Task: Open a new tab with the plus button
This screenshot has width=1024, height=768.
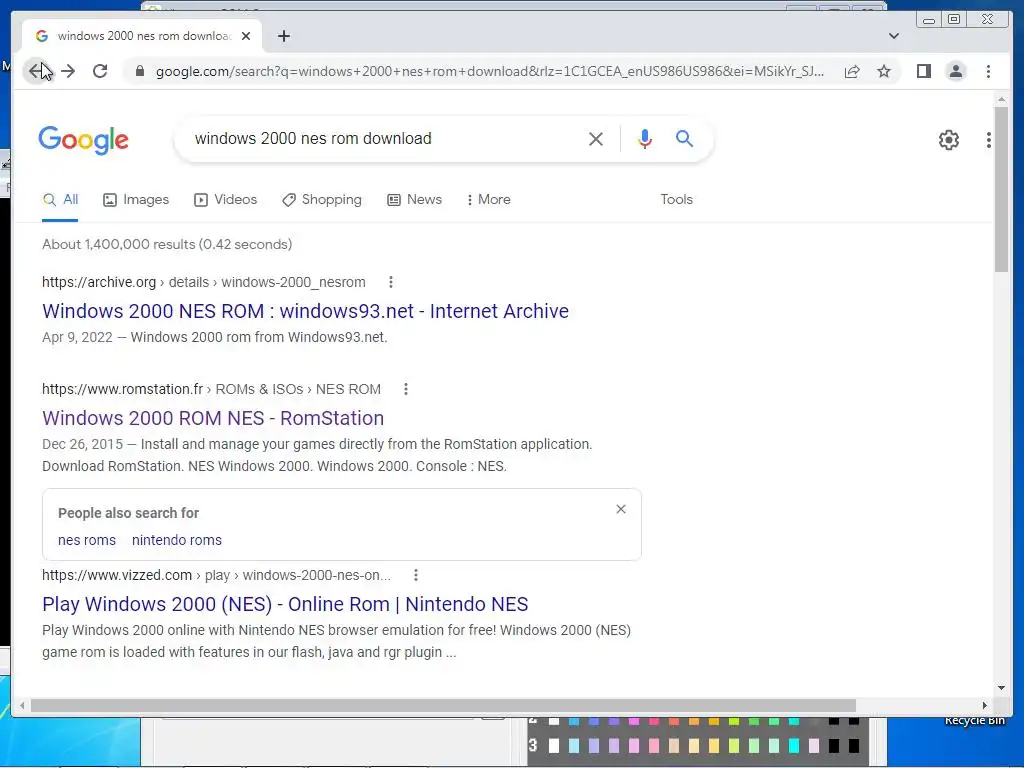Action: click(x=283, y=36)
